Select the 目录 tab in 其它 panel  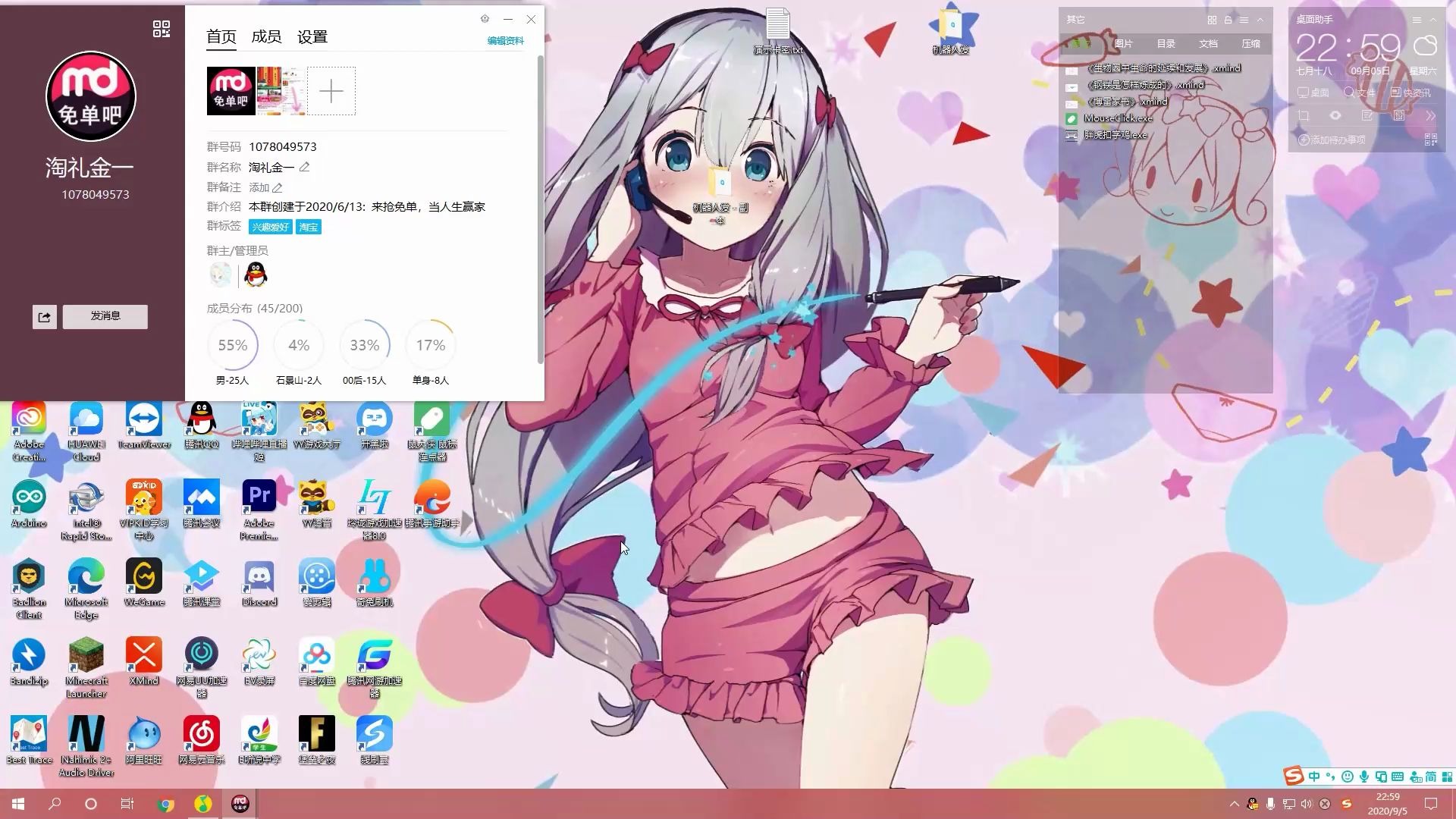[1166, 44]
